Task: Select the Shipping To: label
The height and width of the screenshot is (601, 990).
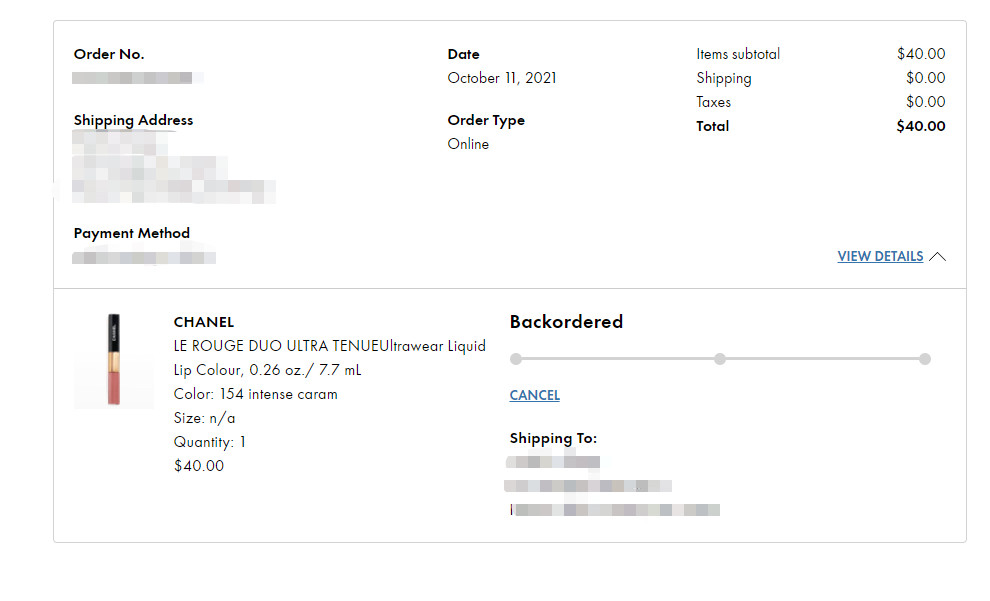Action: pos(553,438)
